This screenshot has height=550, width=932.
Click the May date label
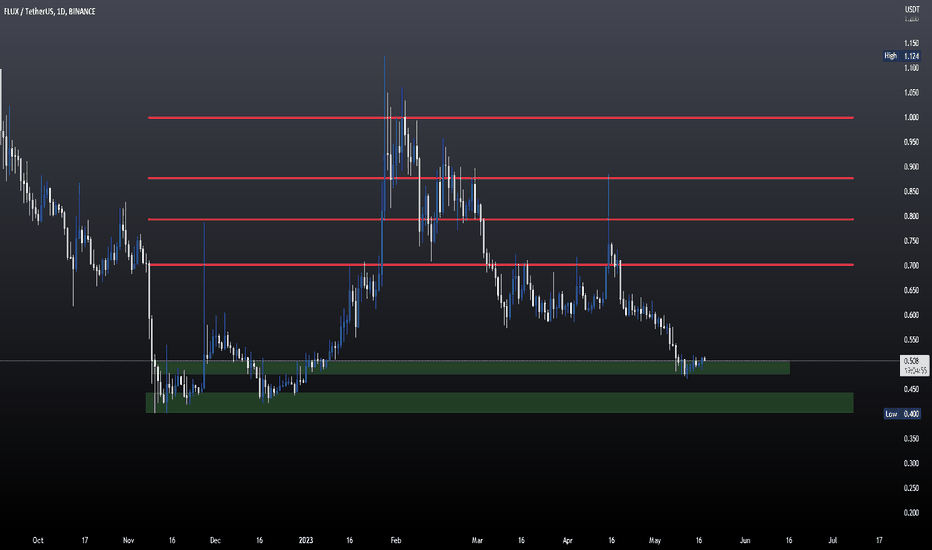(x=654, y=540)
